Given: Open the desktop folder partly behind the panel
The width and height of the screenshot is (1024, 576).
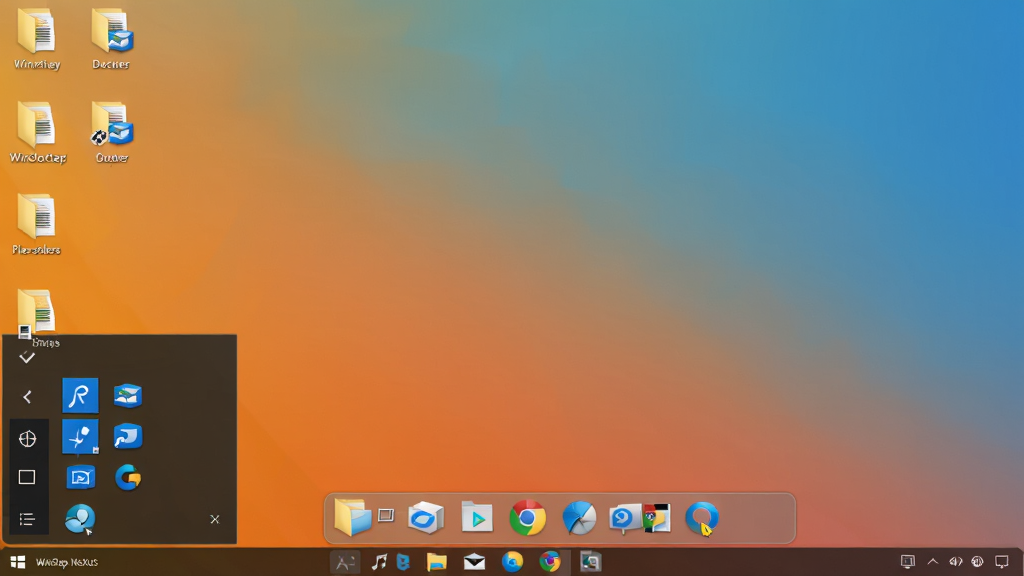Looking at the screenshot, I should (37, 313).
